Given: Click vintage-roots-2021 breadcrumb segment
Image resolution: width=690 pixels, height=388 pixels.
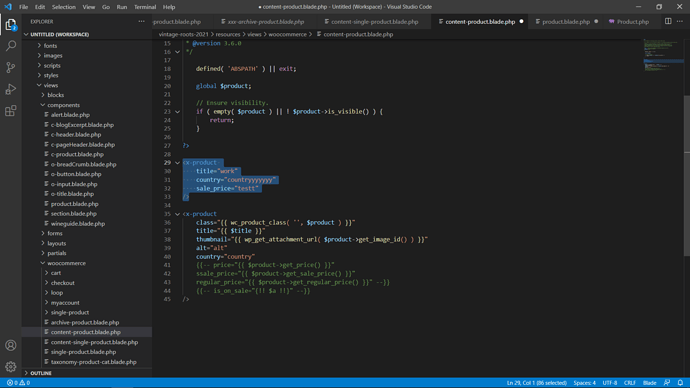Looking at the screenshot, I should (x=184, y=34).
